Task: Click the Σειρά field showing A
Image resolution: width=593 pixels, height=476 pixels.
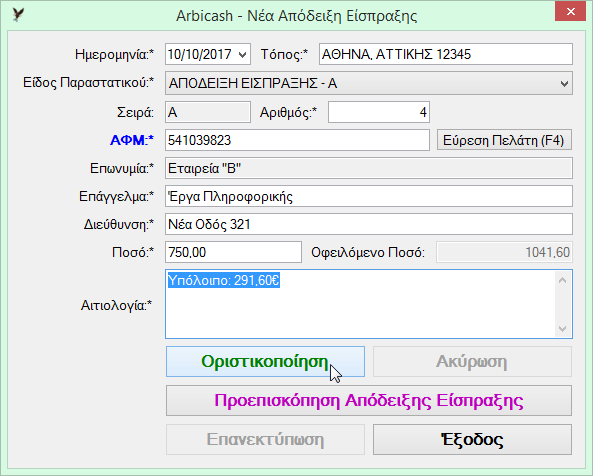Action: (x=208, y=112)
